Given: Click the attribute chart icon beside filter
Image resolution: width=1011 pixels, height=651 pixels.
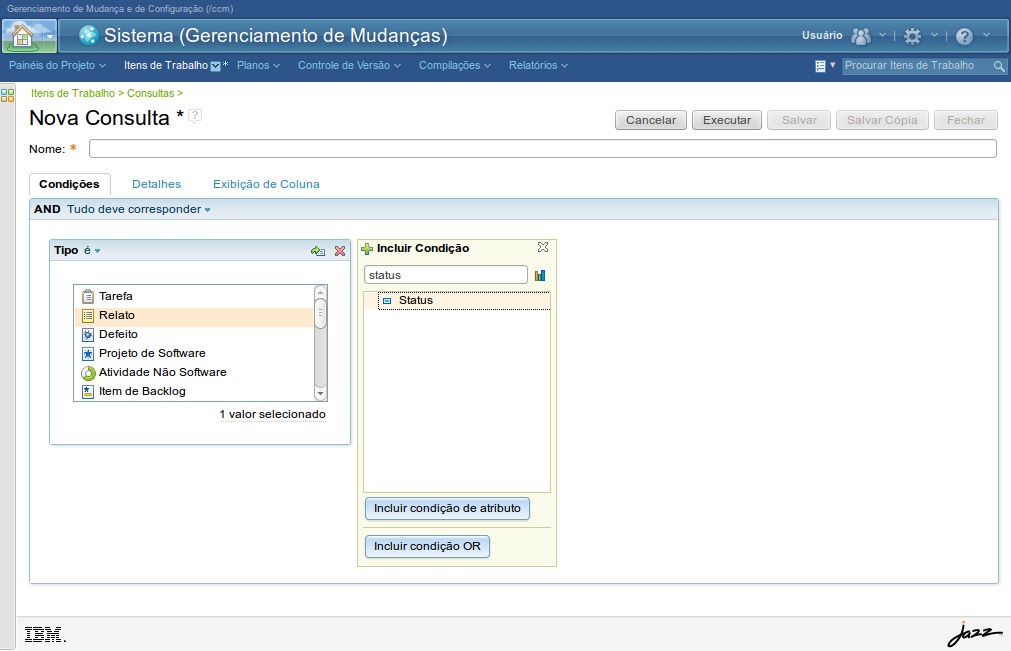Looking at the screenshot, I should [540, 275].
